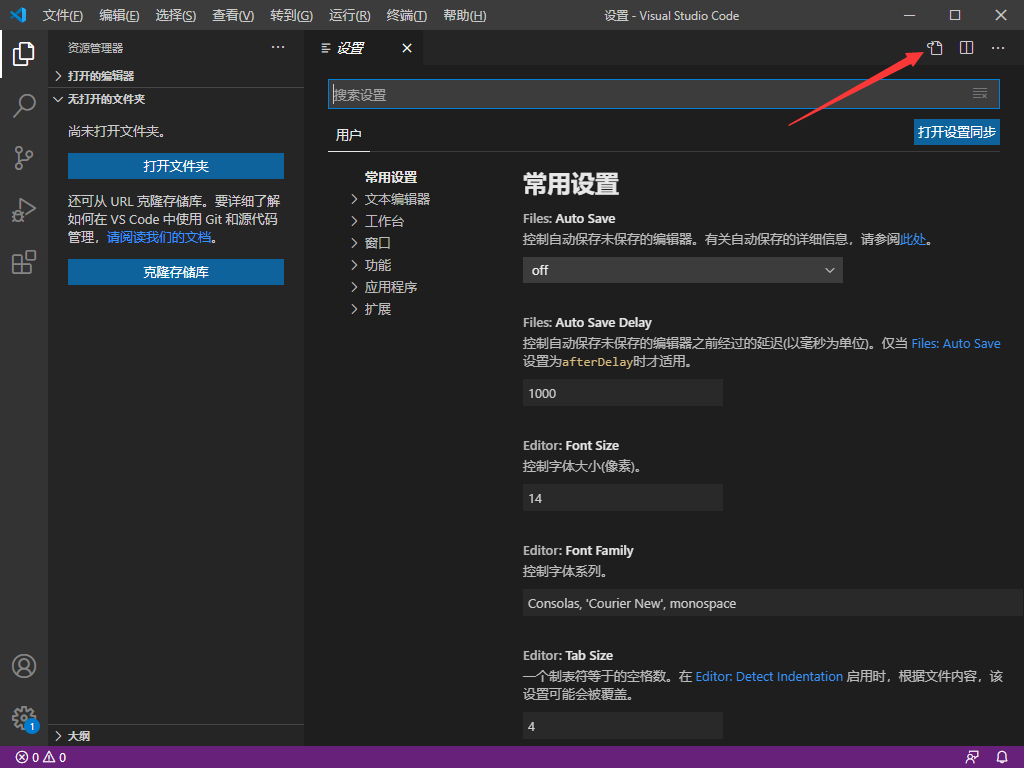Minimize the Visual Studio Code window
1024x768 pixels.
[909, 15]
